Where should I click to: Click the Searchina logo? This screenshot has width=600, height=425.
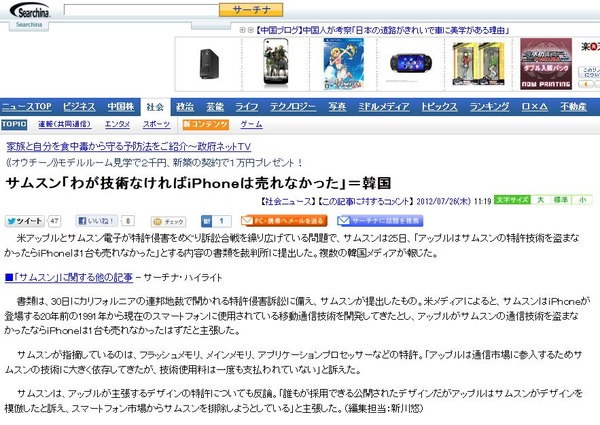tap(29, 10)
